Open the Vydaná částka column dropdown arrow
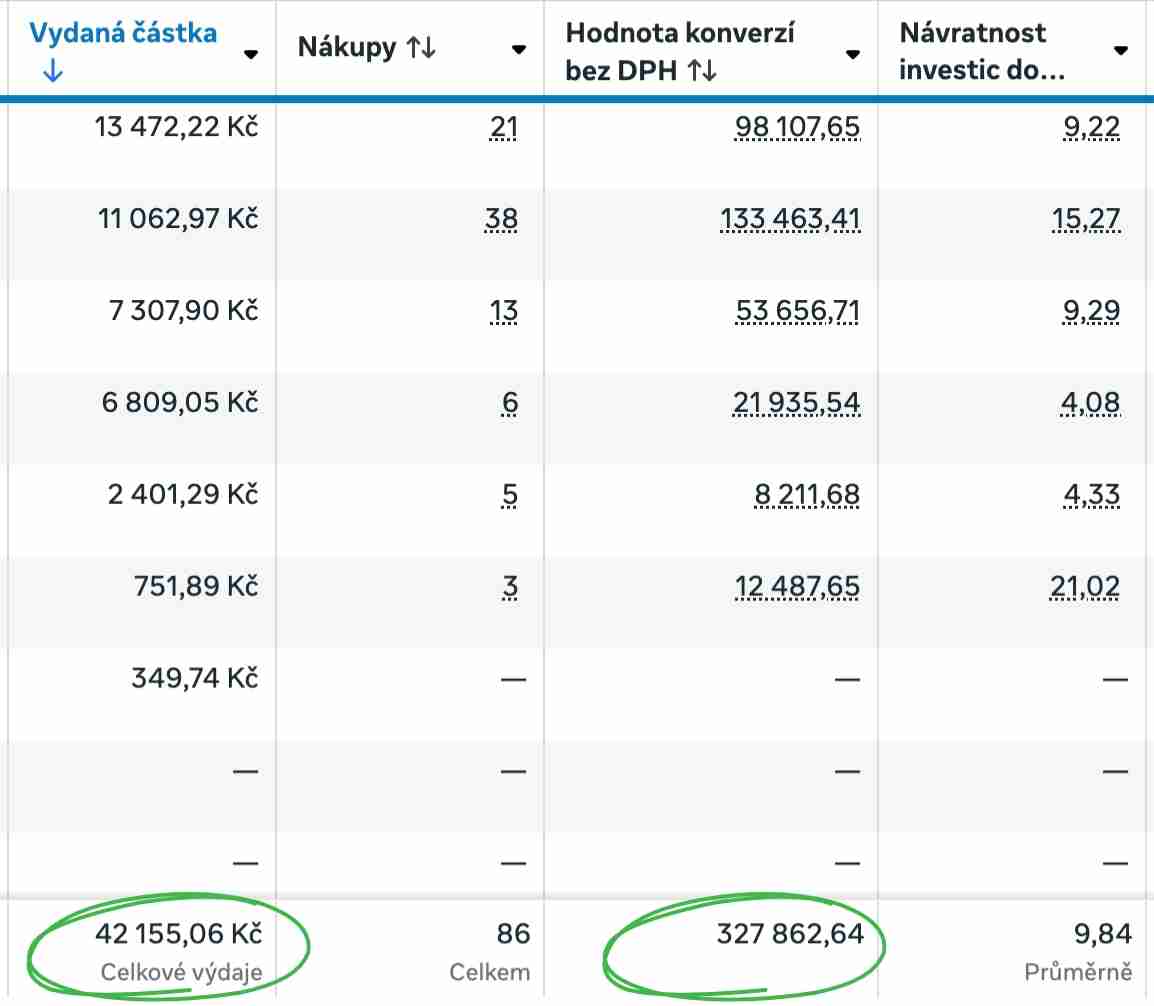 (x=251, y=54)
